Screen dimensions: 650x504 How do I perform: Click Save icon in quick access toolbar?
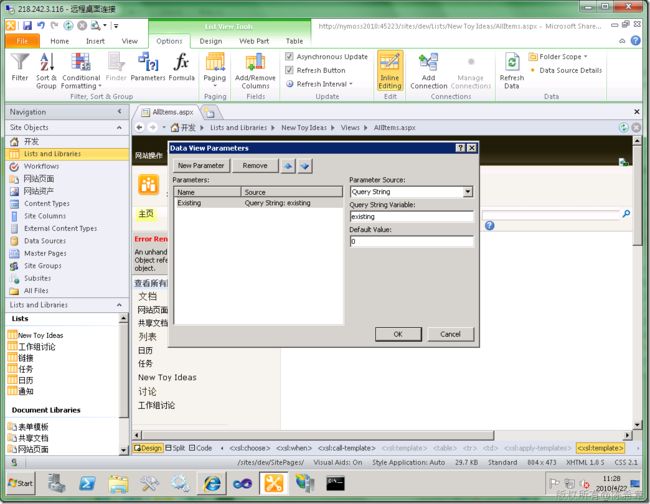click(x=27, y=26)
